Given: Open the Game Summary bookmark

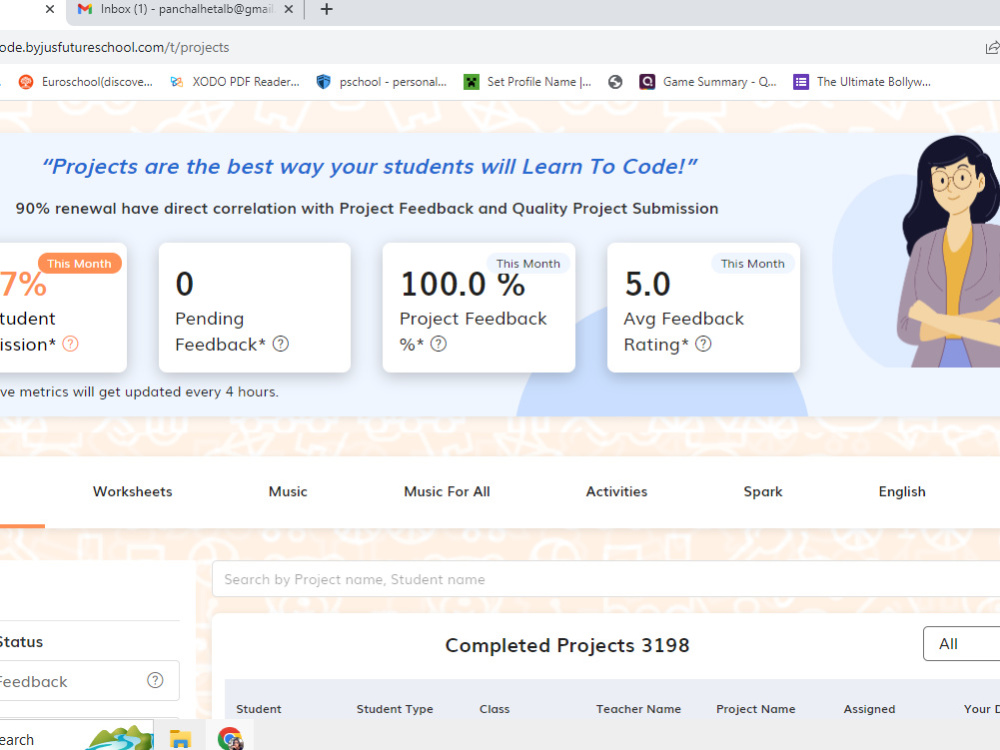Looking at the screenshot, I should click(x=708, y=82).
